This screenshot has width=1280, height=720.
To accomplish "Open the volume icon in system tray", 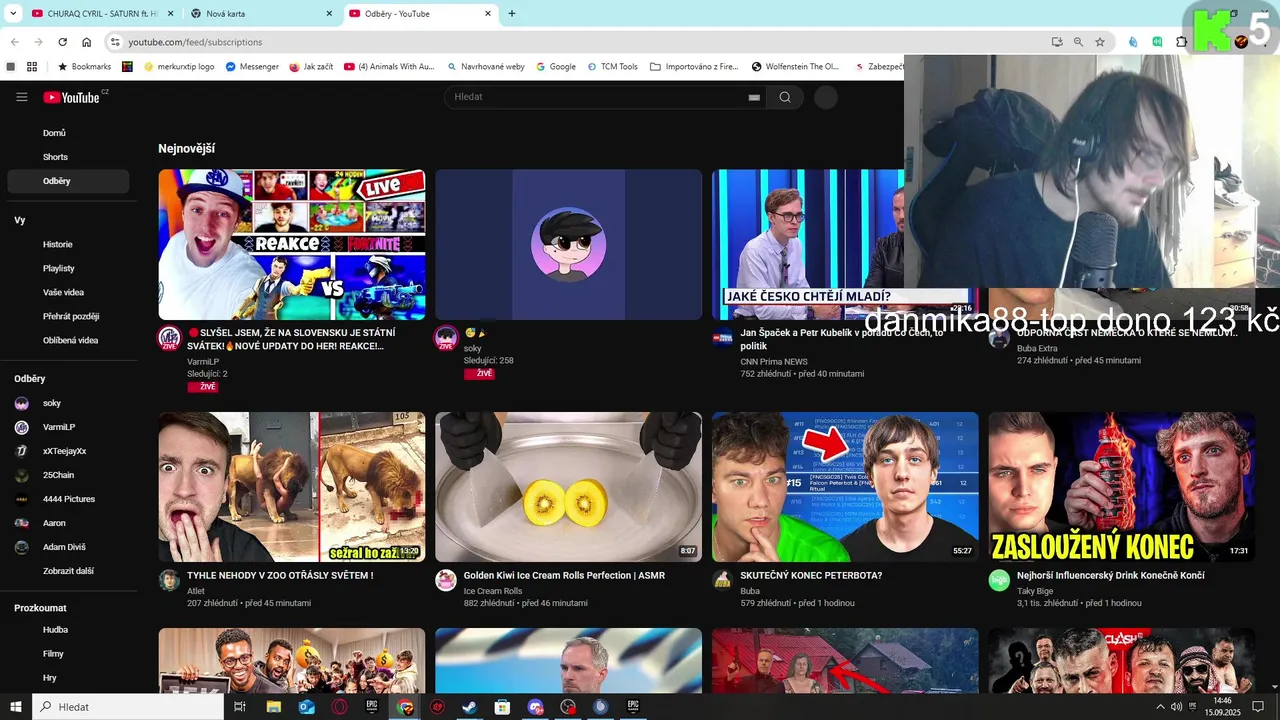I will coord(1177,707).
